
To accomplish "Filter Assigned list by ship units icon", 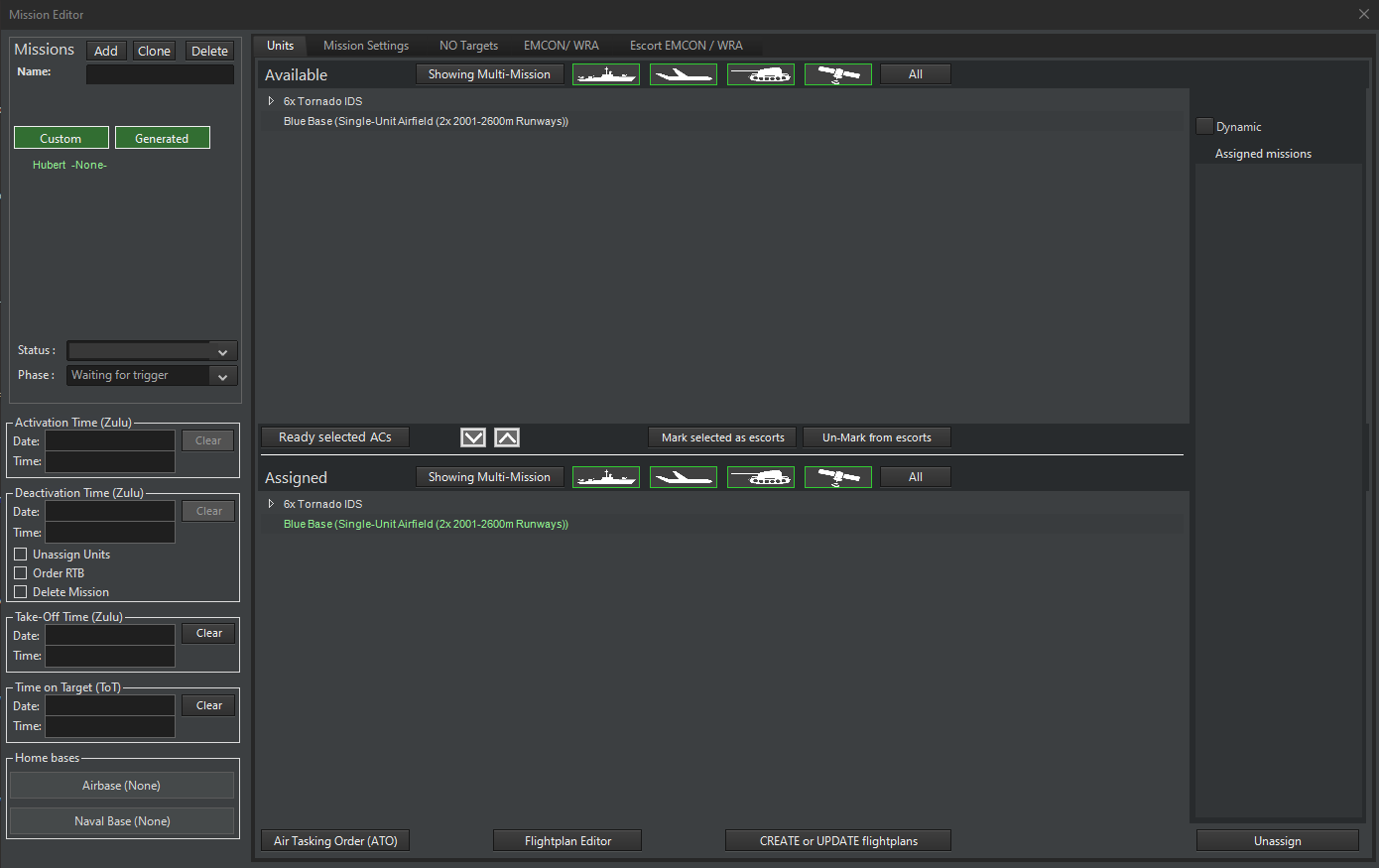I will click(x=606, y=477).
